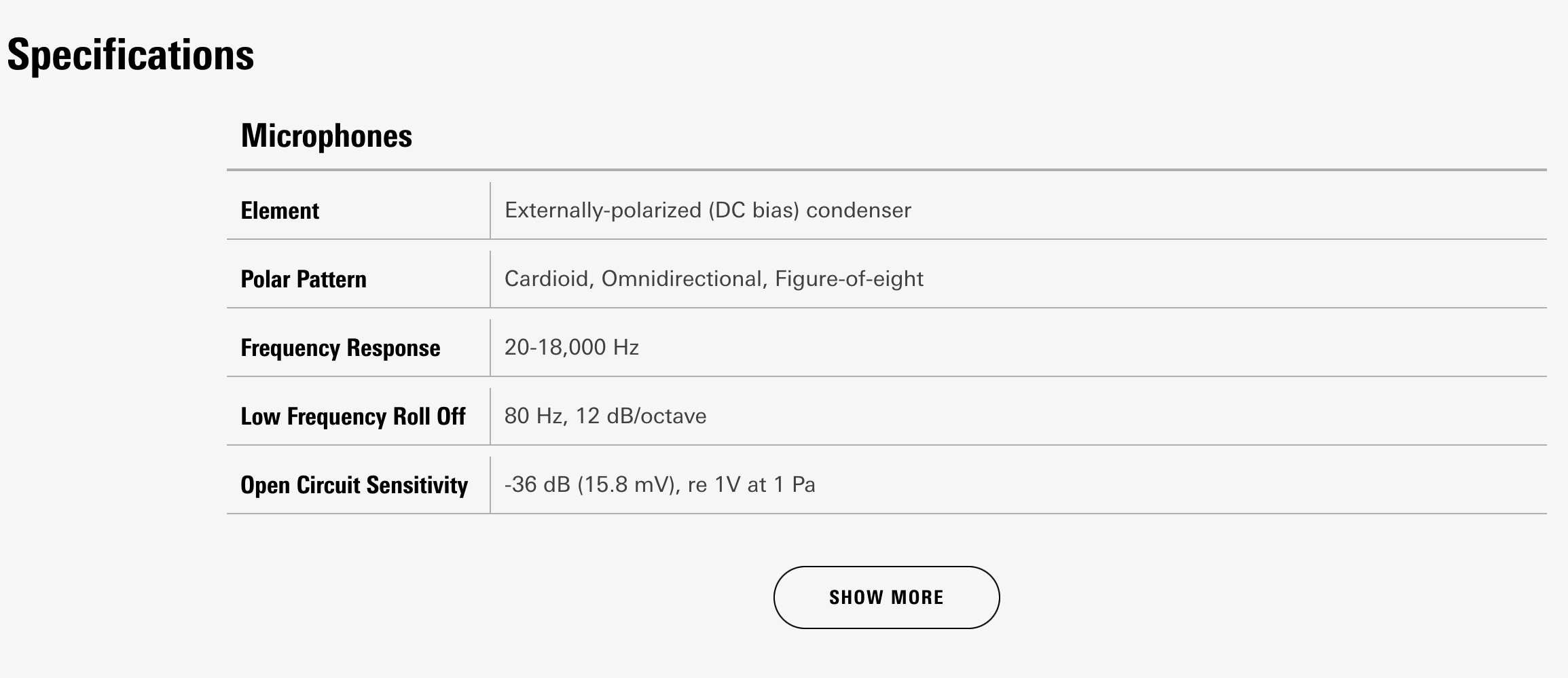Click the -36 dB sensitivity value

click(x=537, y=485)
